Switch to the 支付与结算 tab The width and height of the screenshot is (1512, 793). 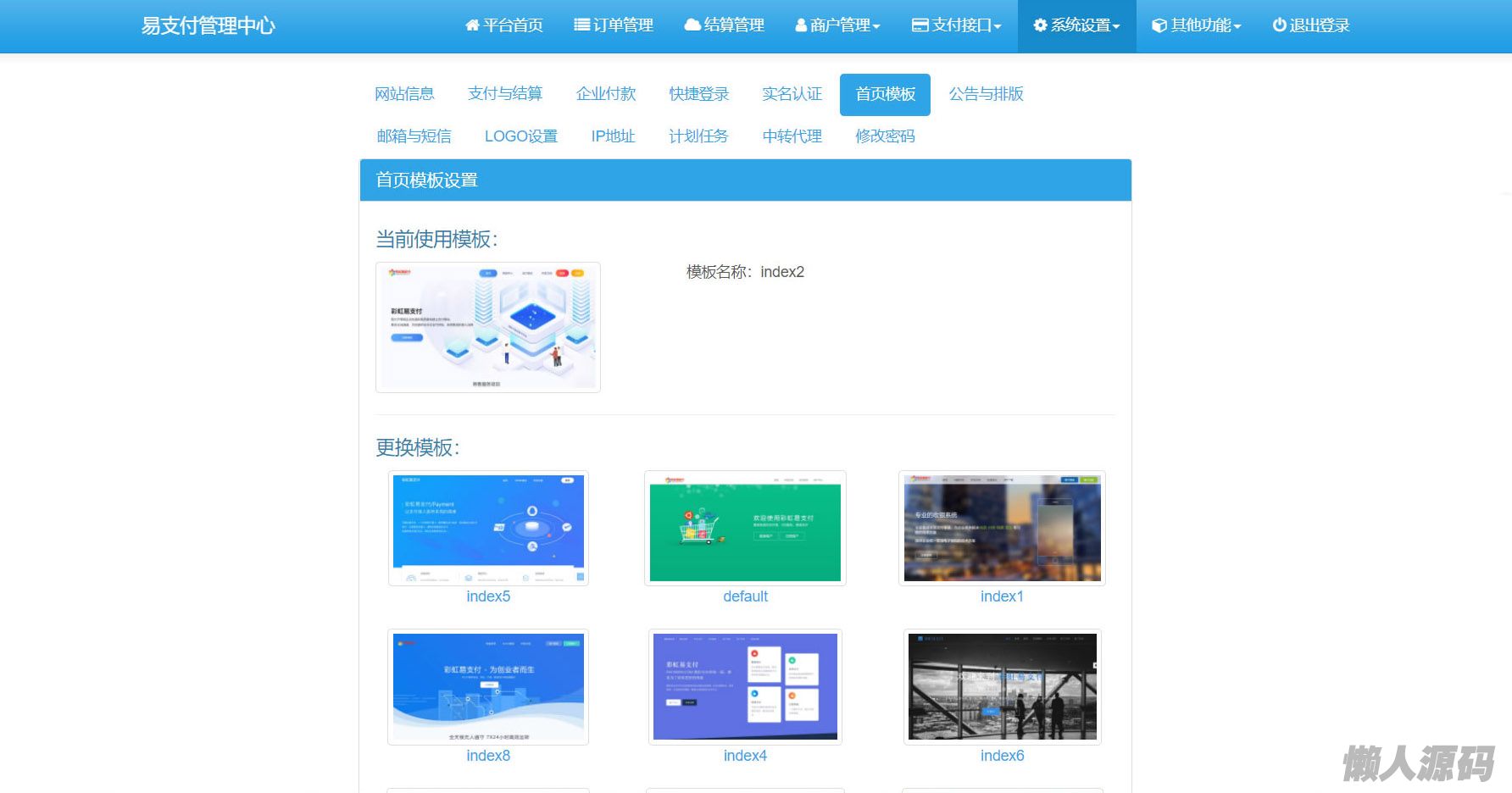point(505,94)
